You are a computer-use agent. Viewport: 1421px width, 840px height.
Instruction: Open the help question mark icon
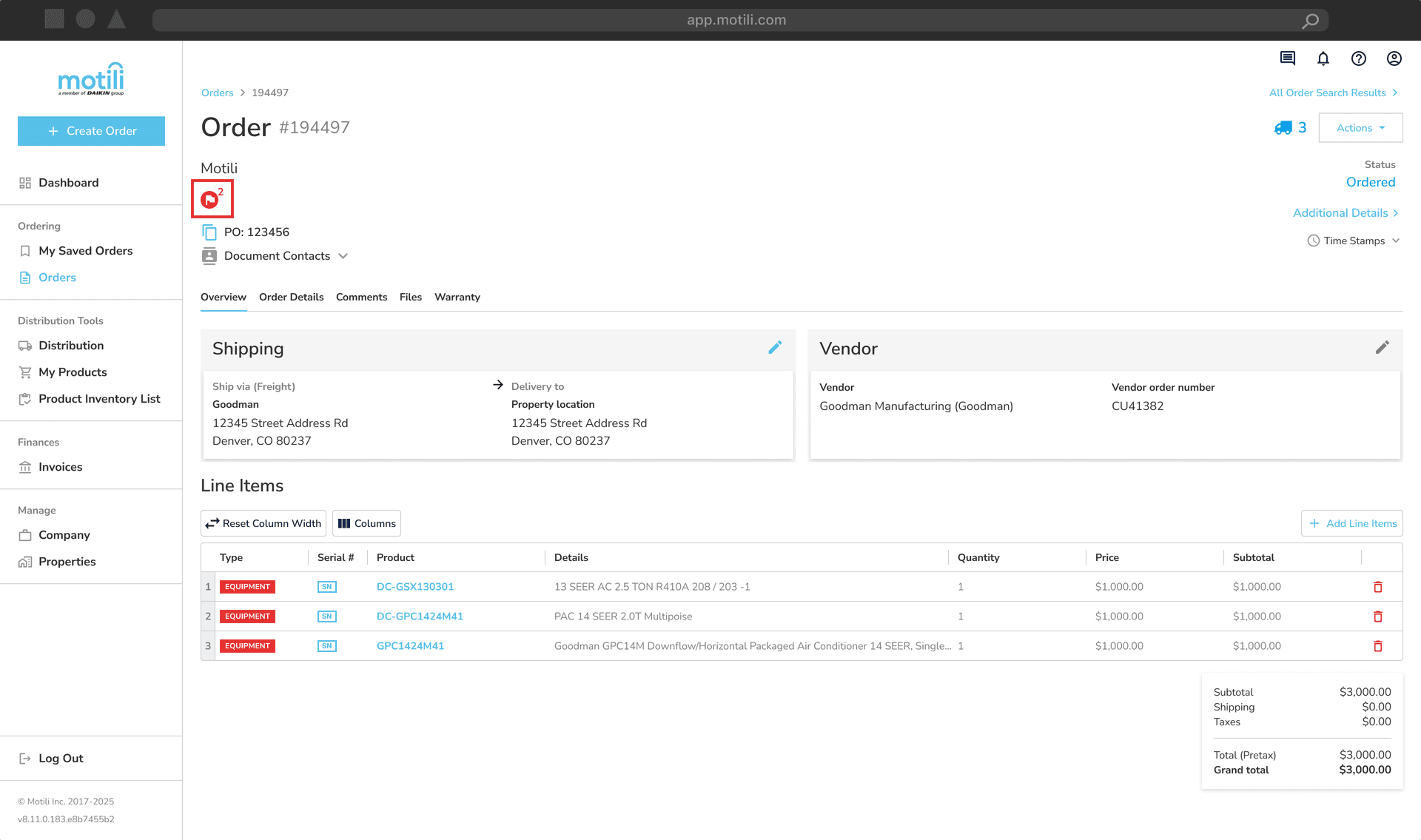pos(1359,58)
